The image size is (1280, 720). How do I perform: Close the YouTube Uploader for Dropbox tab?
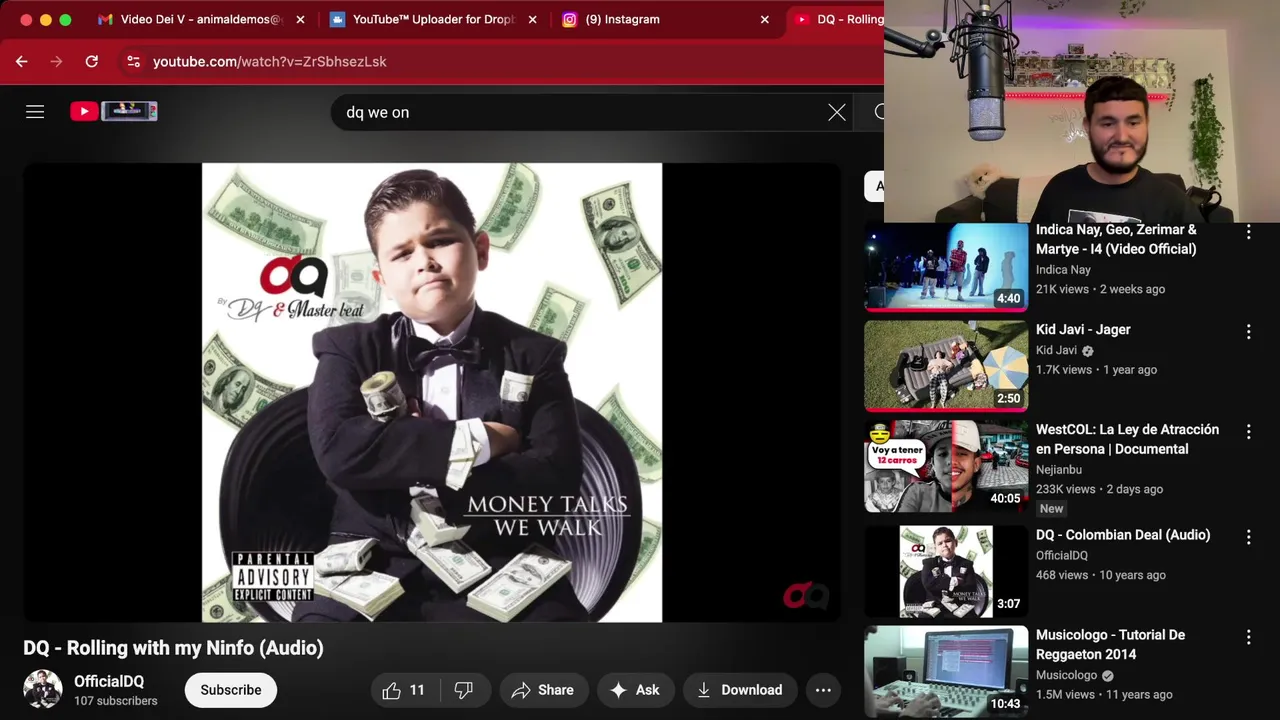pos(532,19)
